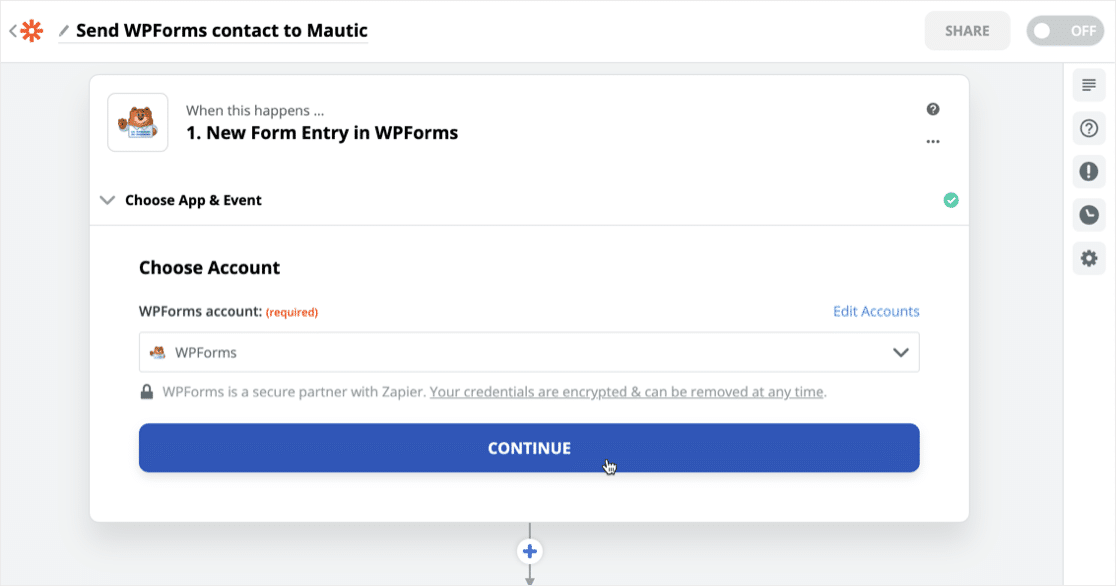The height and width of the screenshot is (586, 1116).
Task: Click the step help question icon
Action: [x=933, y=110]
